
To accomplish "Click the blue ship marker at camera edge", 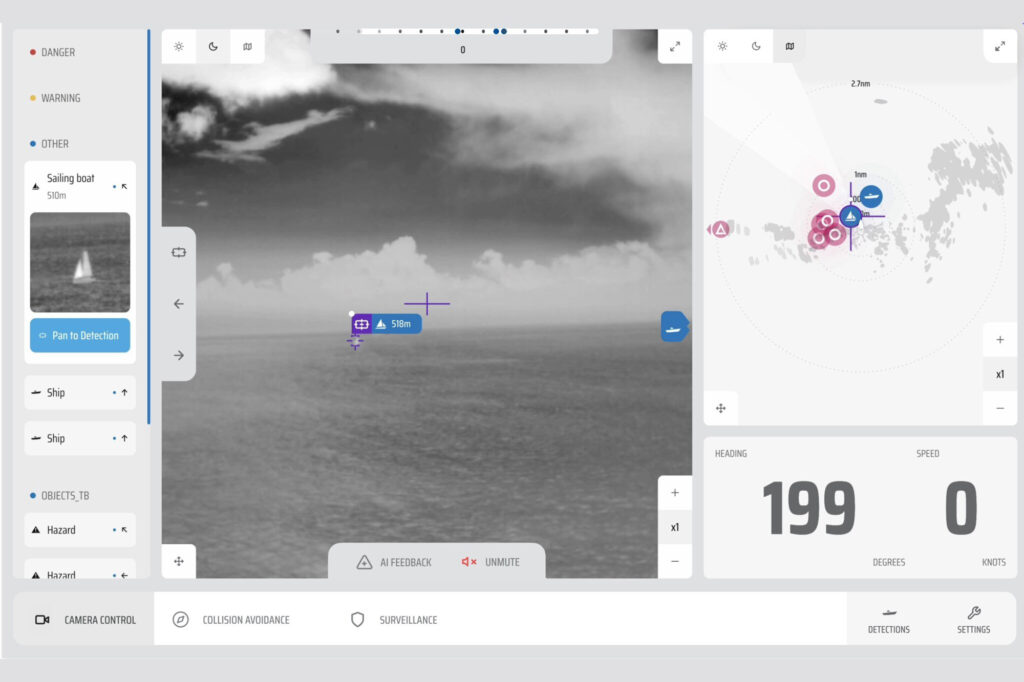I will 674,326.
